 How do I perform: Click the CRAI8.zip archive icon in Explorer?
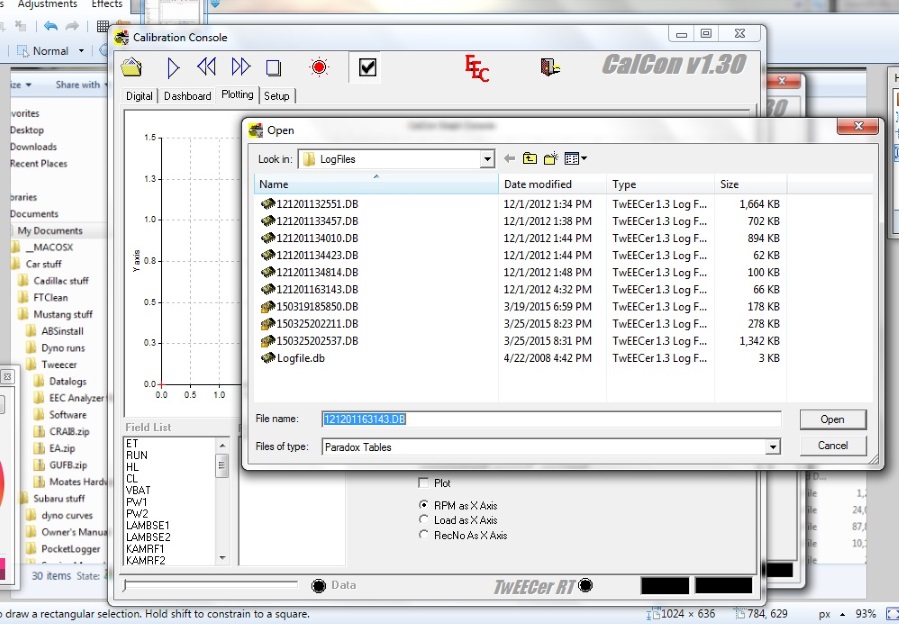(x=39, y=431)
